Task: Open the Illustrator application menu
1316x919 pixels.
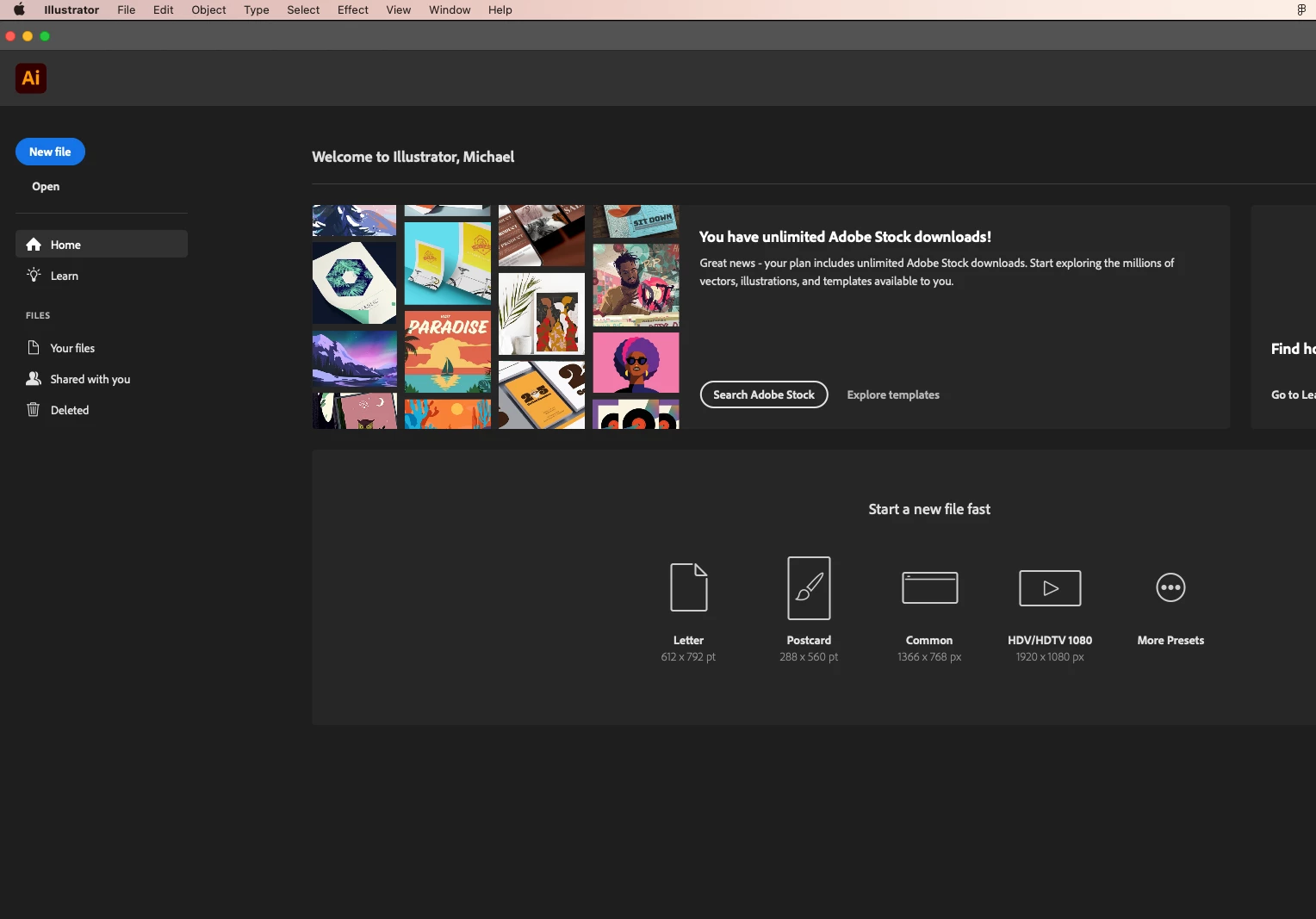Action: (x=71, y=9)
